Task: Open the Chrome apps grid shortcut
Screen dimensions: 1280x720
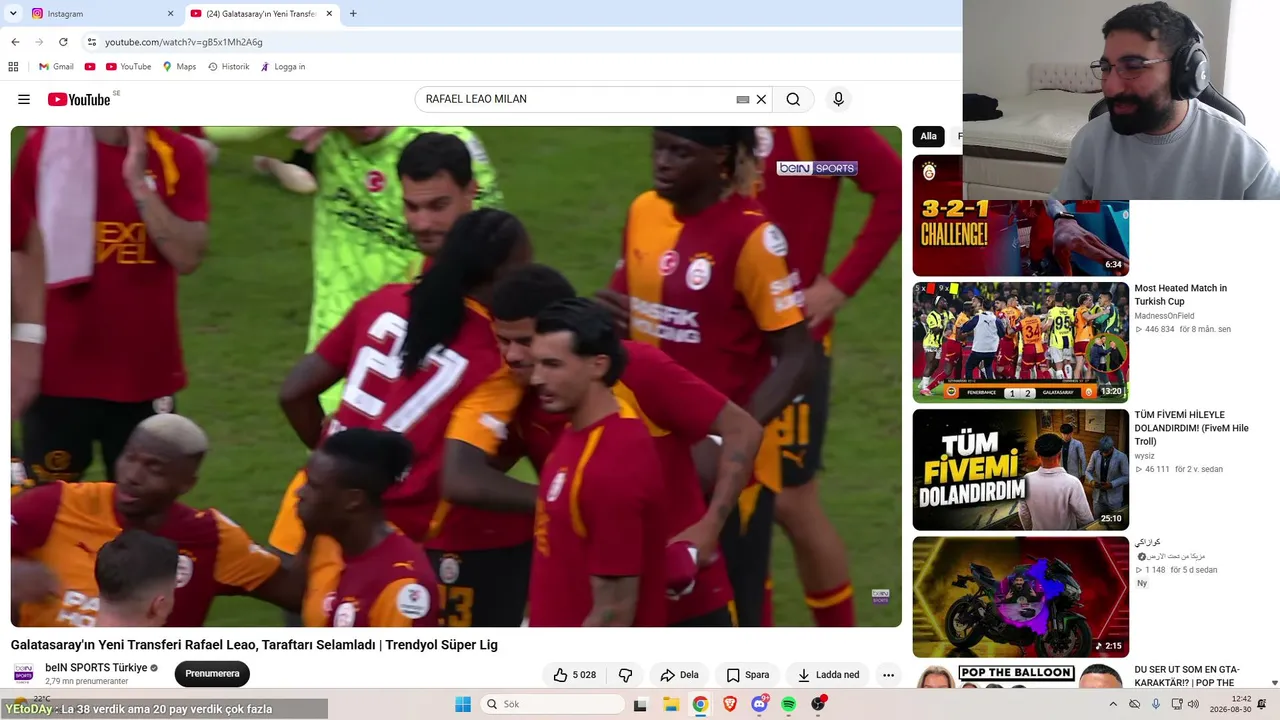Action: (x=13, y=67)
